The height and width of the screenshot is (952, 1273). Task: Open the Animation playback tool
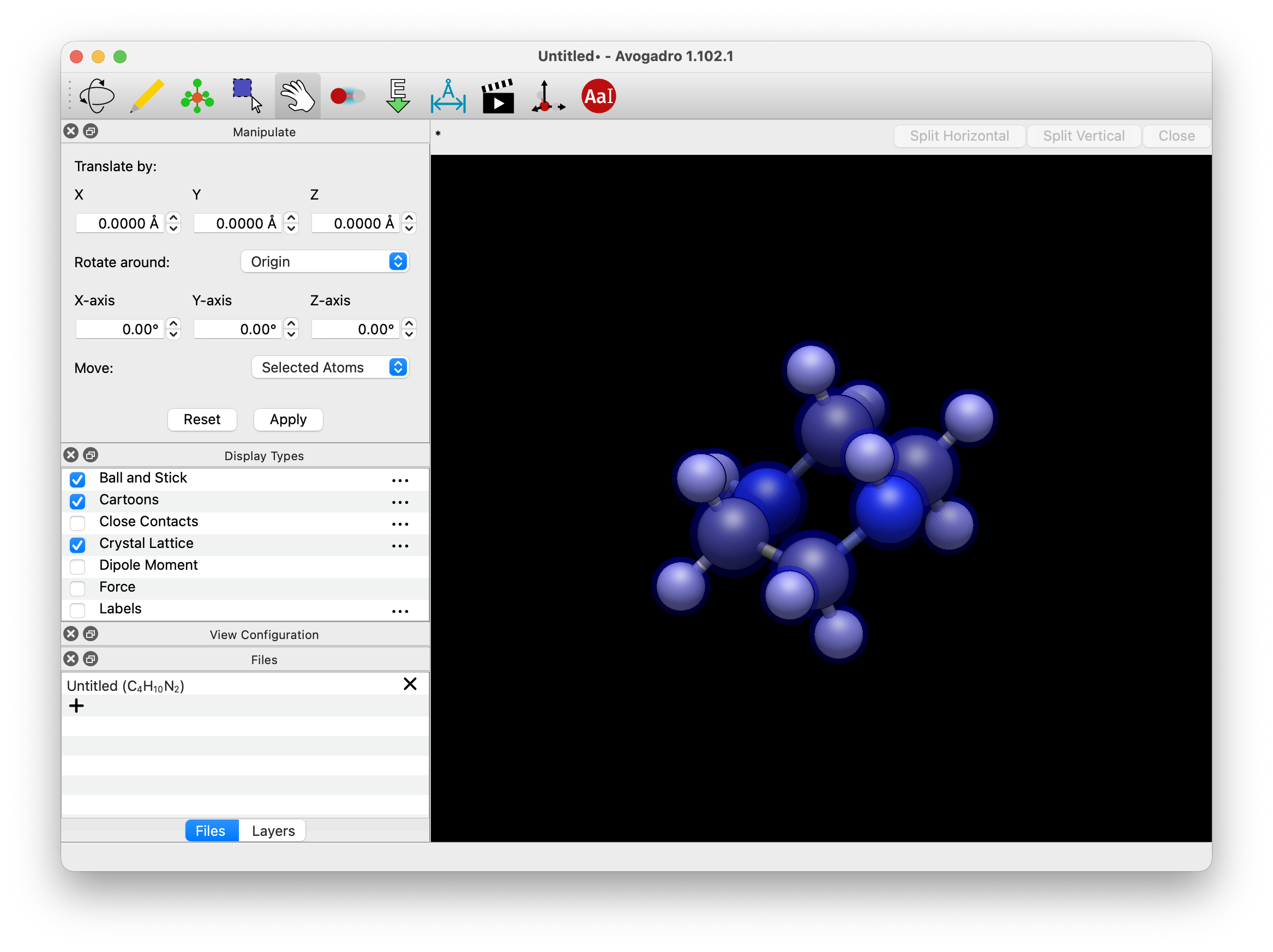click(498, 96)
